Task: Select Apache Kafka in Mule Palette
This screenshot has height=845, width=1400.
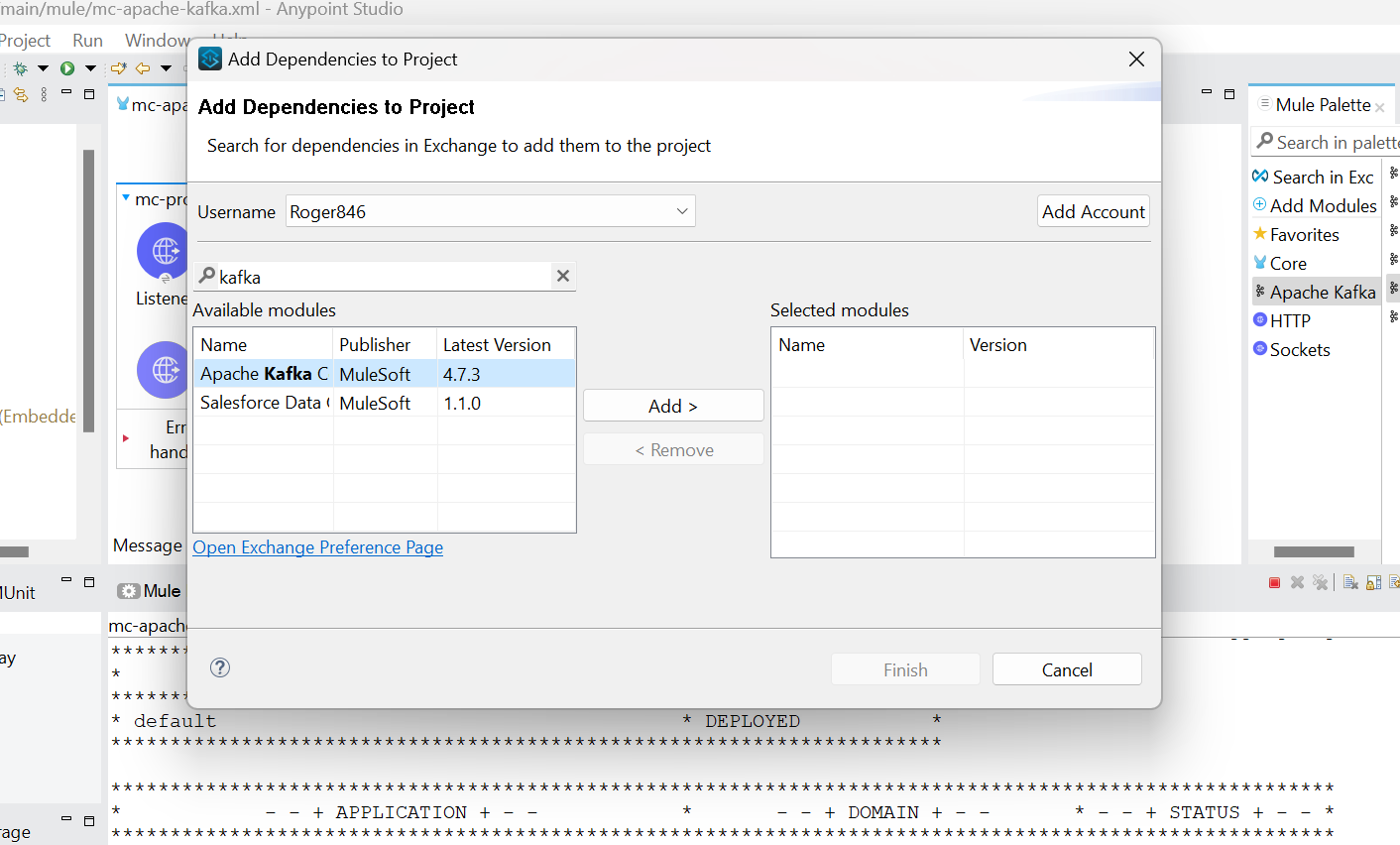Action: pyautogui.click(x=1322, y=292)
